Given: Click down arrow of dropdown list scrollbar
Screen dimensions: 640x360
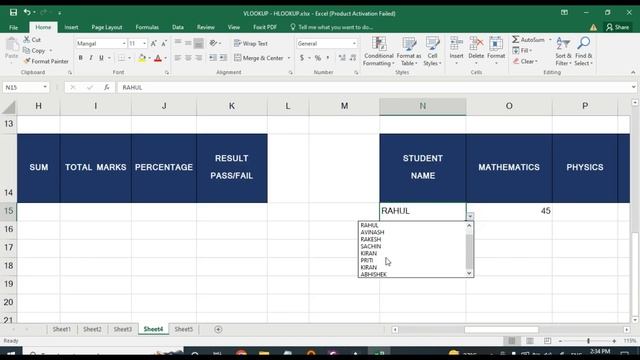Looking at the screenshot, I should pyautogui.click(x=469, y=273).
